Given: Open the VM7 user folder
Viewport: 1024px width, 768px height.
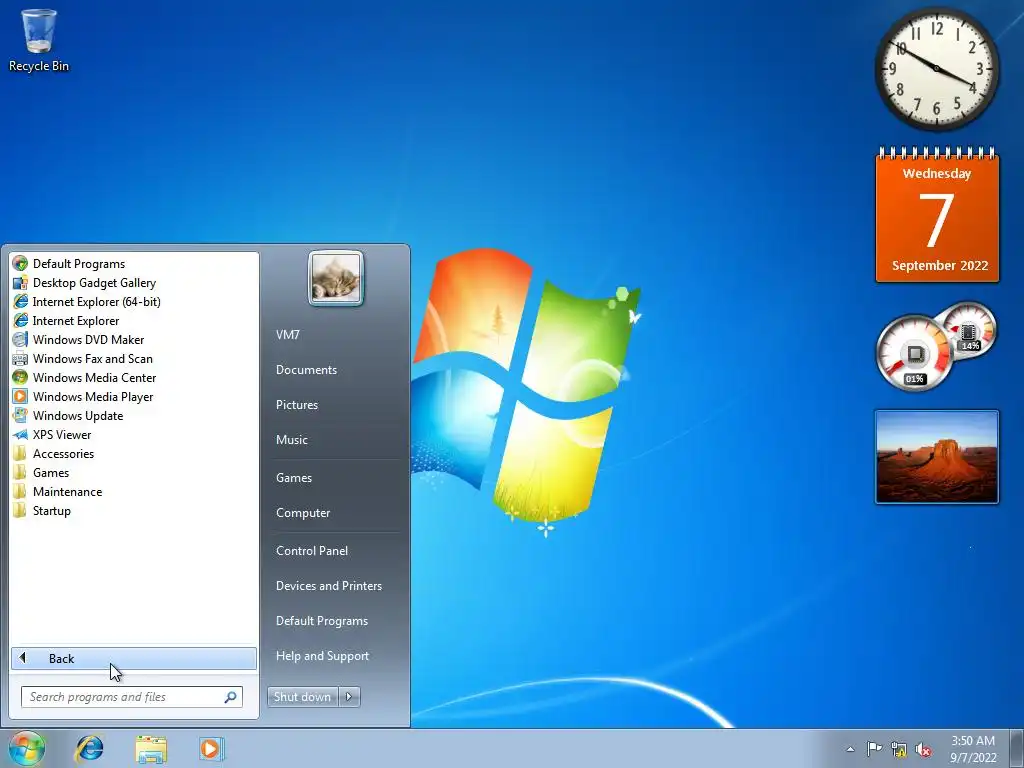Looking at the screenshot, I should 288,335.
